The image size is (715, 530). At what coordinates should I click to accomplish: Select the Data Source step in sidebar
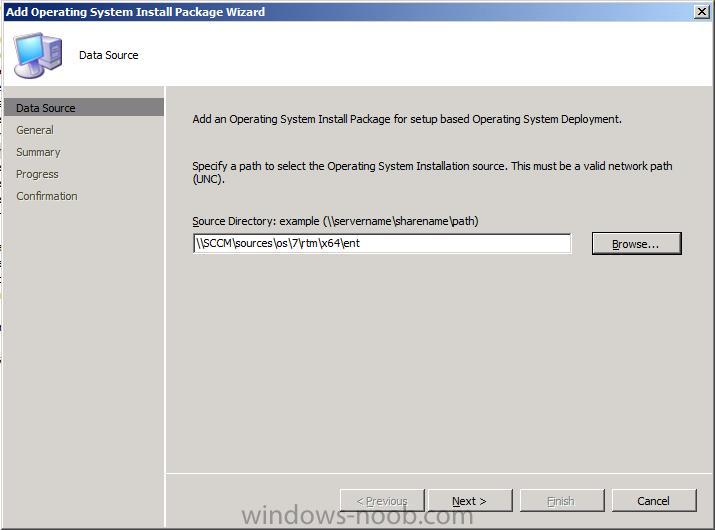click(x=84, y=108)
